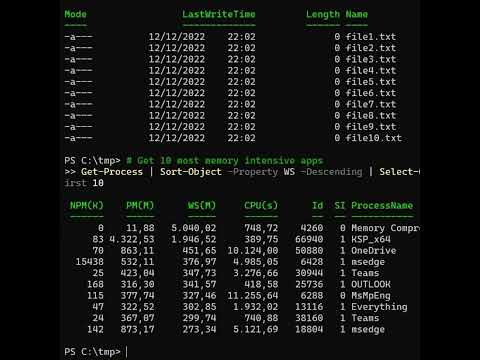Click the Mode column header
Screen dimensions: 480x360
75,14
